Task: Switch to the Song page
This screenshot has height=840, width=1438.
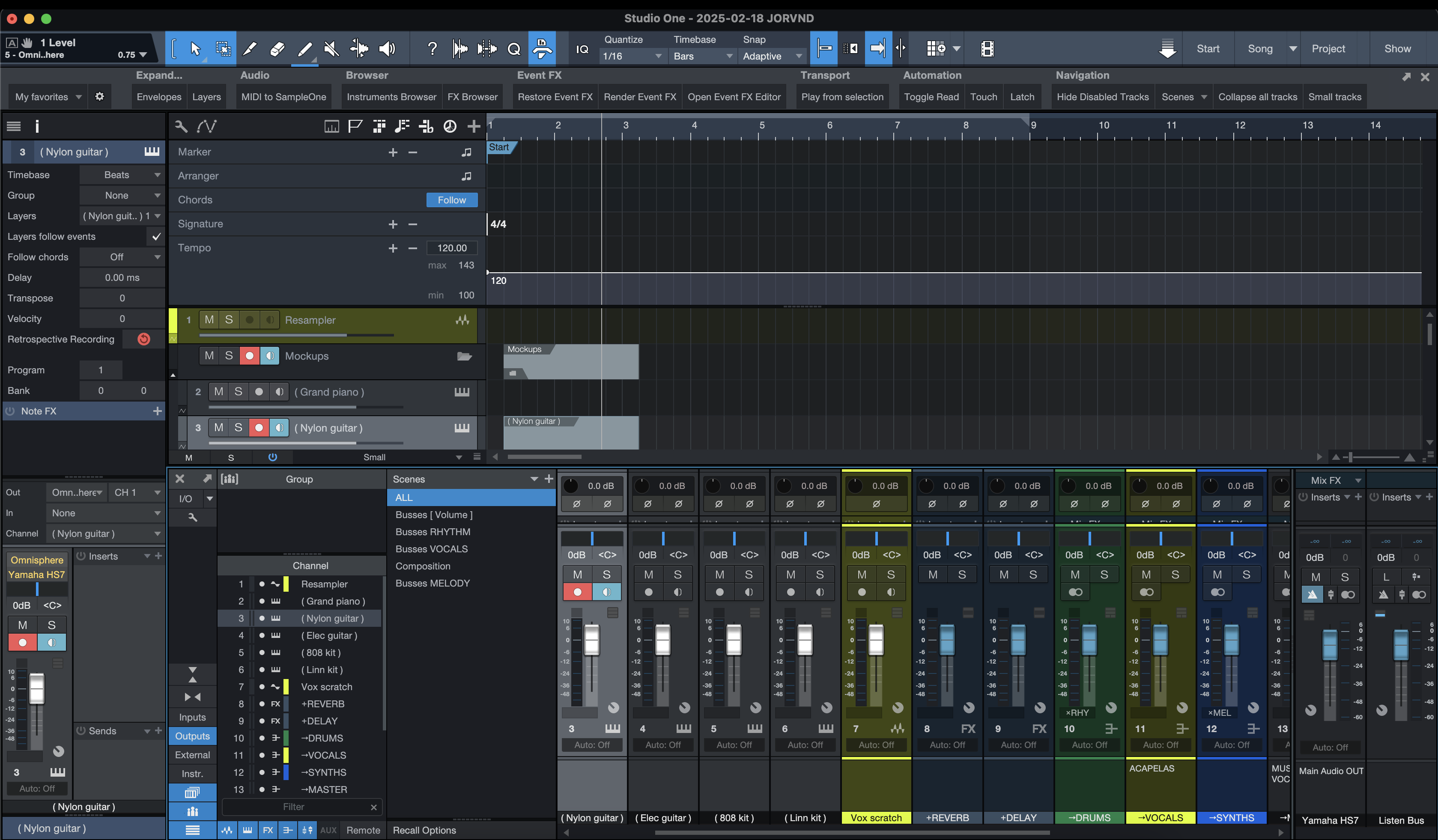Action: point(1260,48)
